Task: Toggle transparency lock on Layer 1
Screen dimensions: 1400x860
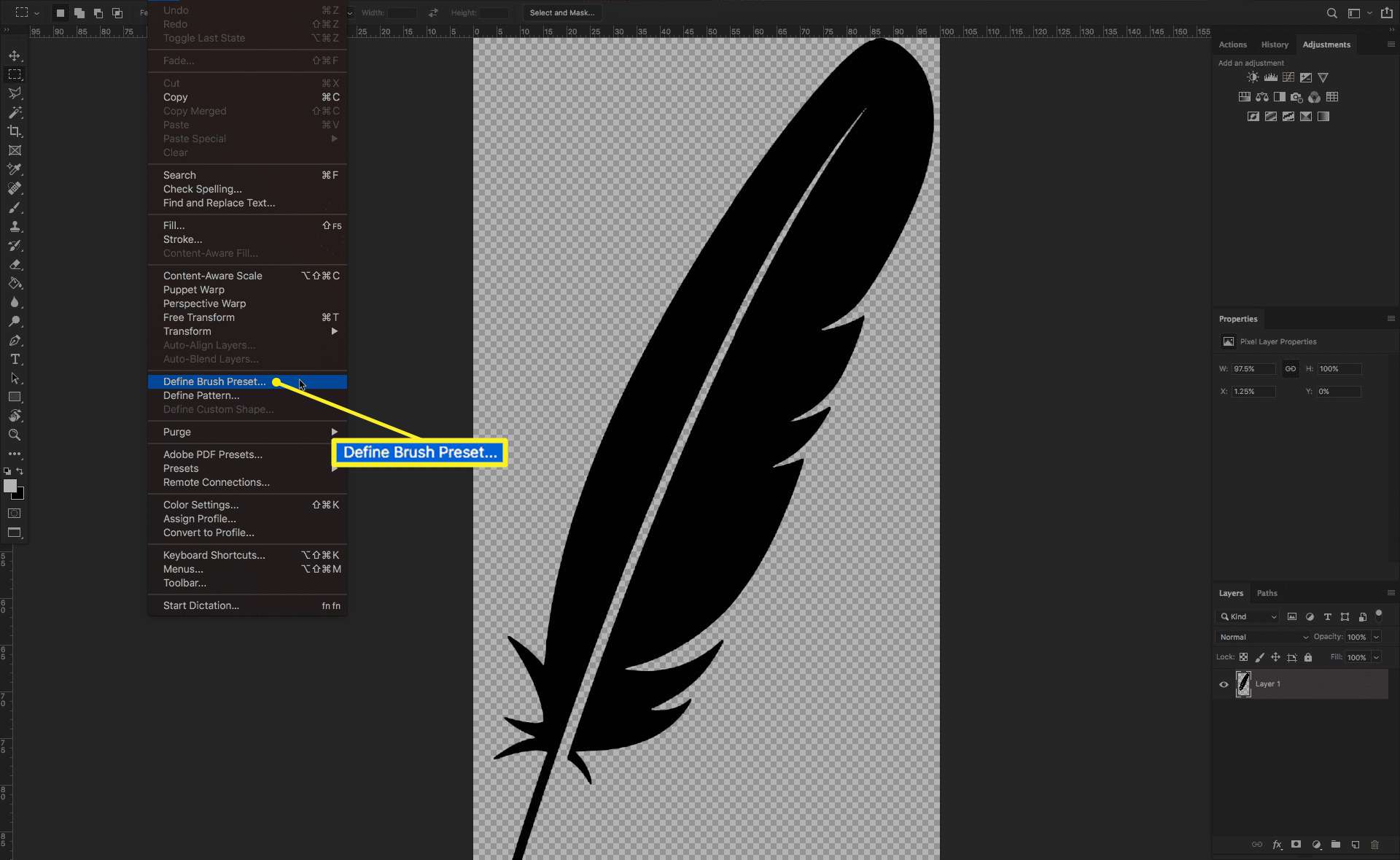Action: point(1244,657)
